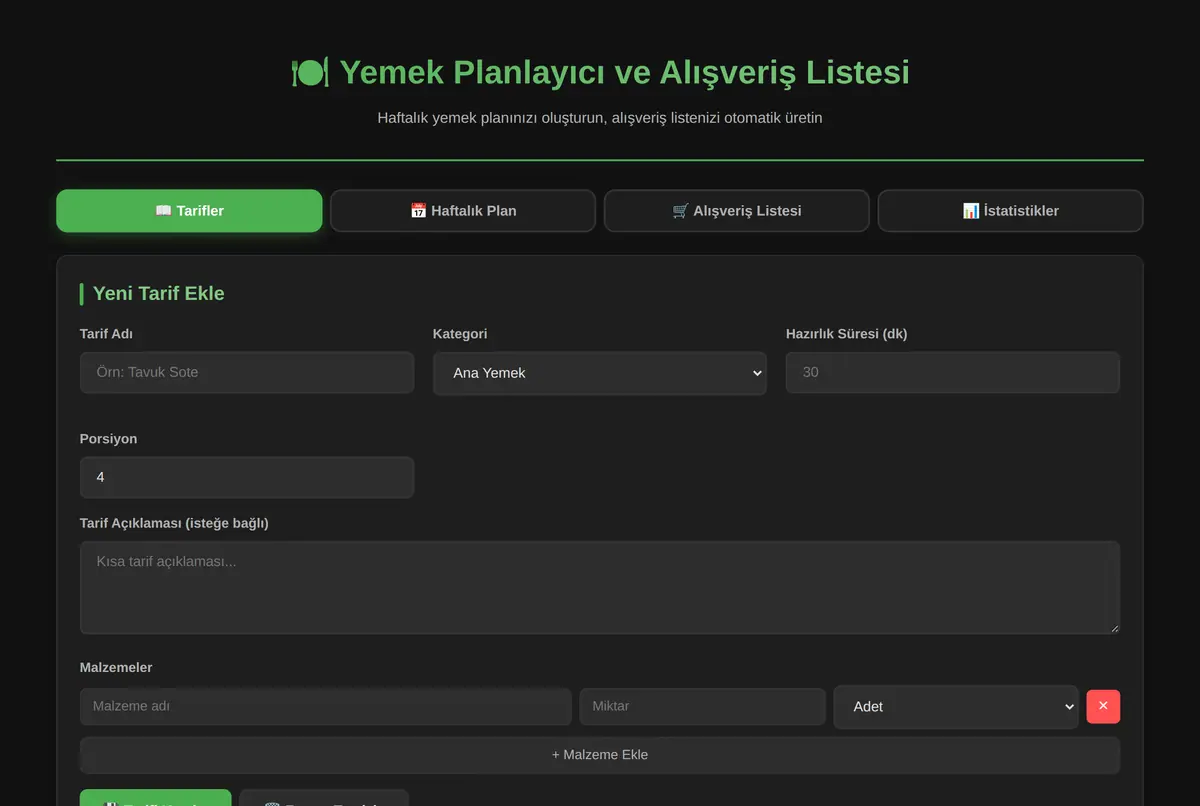Click the Porsiyon label
The height and width of the screenshot is (806, 1200).
coord(109,439)
